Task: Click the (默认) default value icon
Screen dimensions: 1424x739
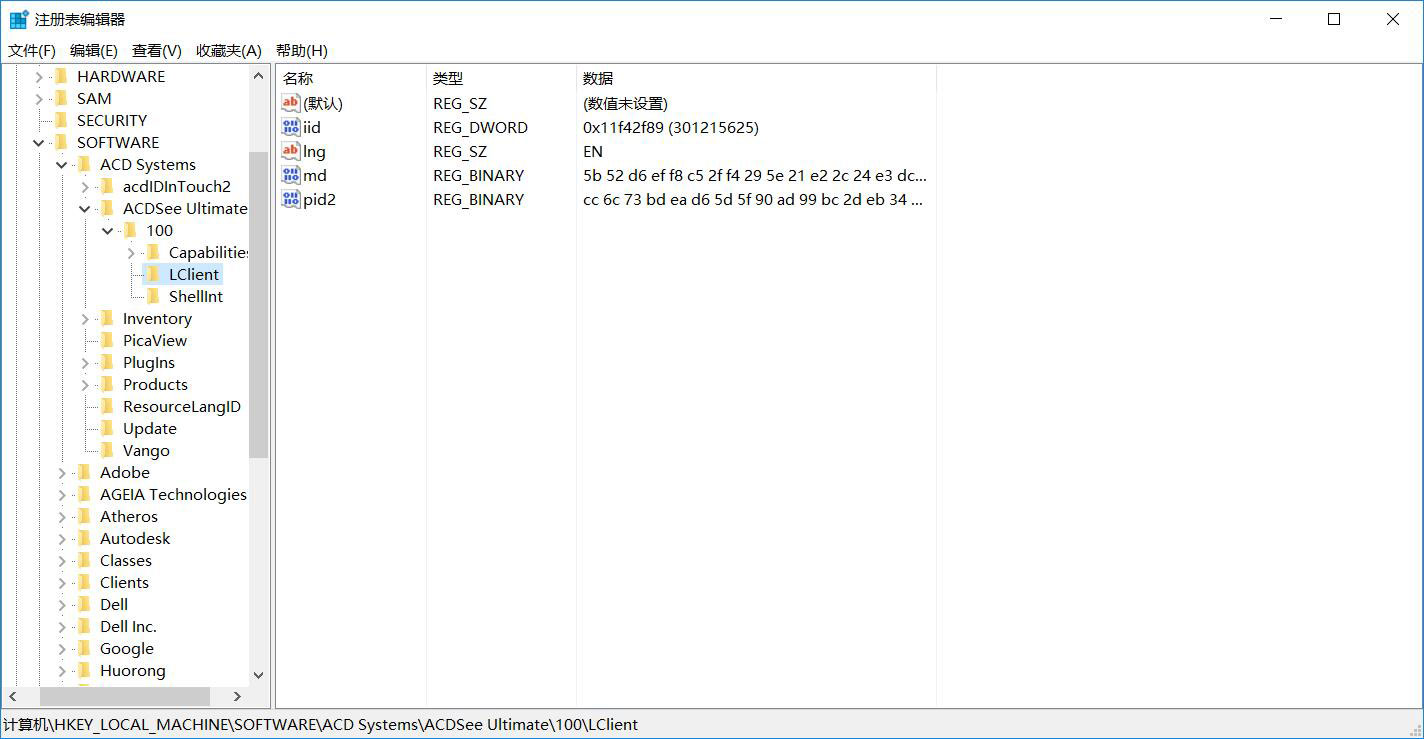Action: point(291,103)
